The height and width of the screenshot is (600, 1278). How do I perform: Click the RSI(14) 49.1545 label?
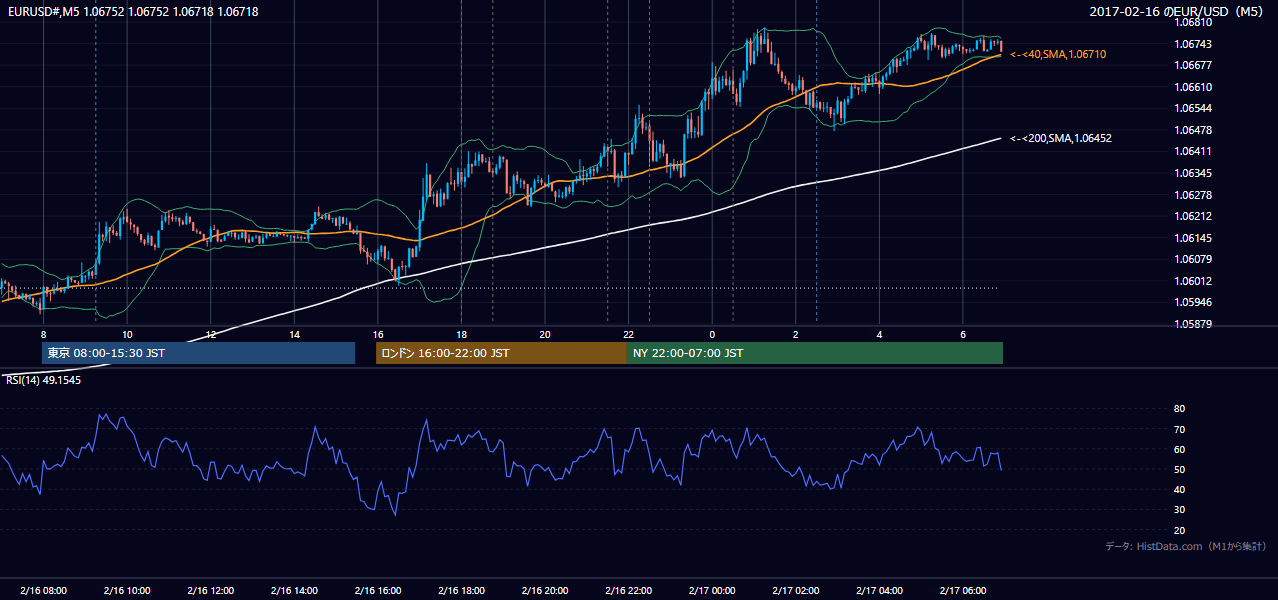[x=43, y=380]
